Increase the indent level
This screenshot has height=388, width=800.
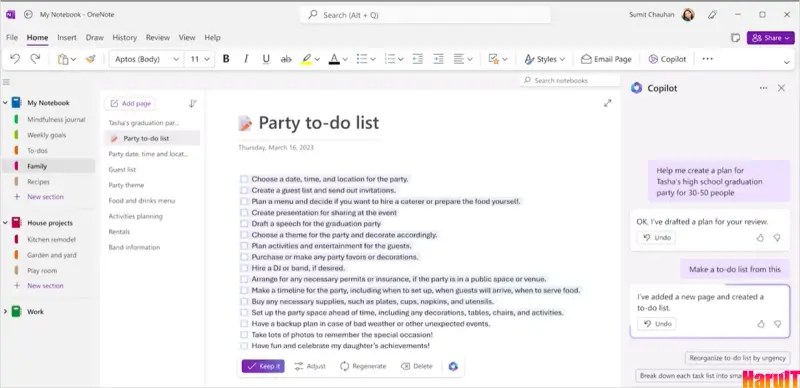point(438,59)
